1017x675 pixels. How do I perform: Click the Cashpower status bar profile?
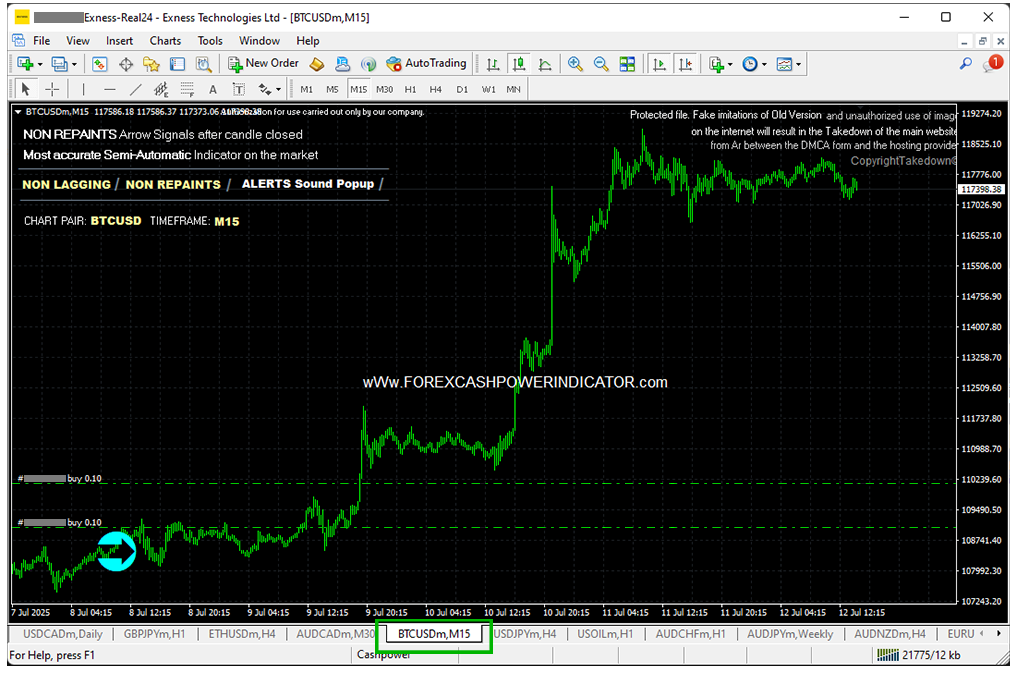[384, 655]
